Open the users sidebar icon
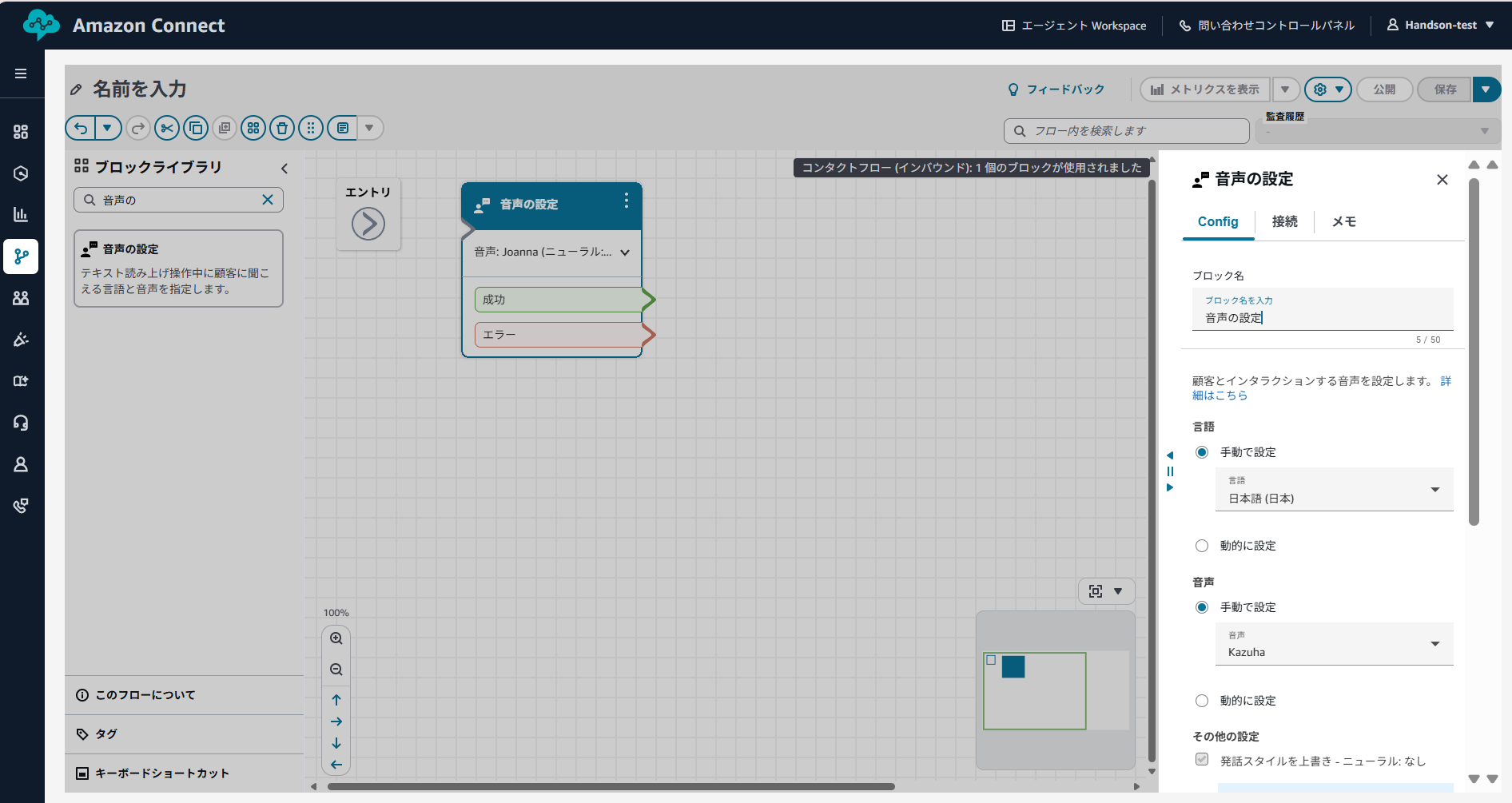Viewport: 1512px width, 803px height. 21,298
